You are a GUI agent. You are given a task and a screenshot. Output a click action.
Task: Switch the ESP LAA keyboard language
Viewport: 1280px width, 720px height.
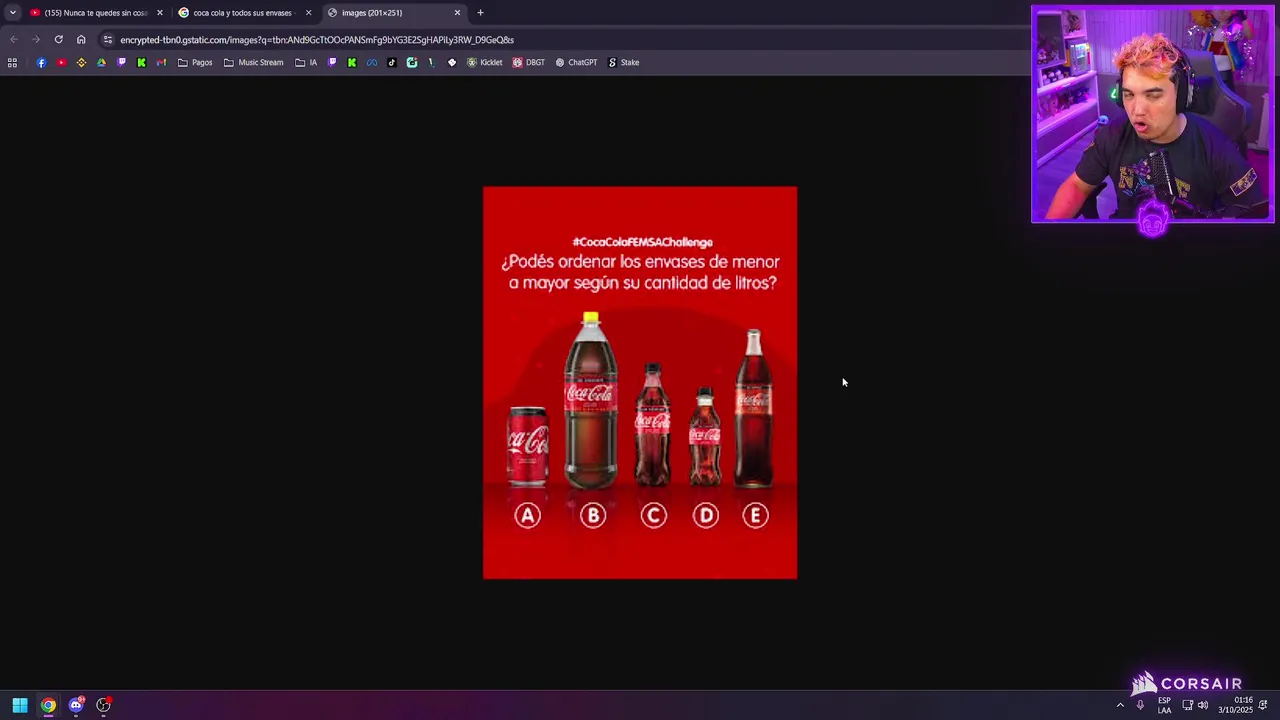[x=1164, y=705]
